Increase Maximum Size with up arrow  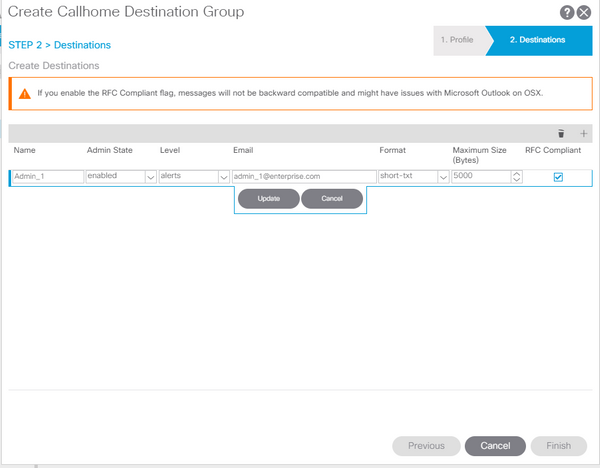[517, 174]
